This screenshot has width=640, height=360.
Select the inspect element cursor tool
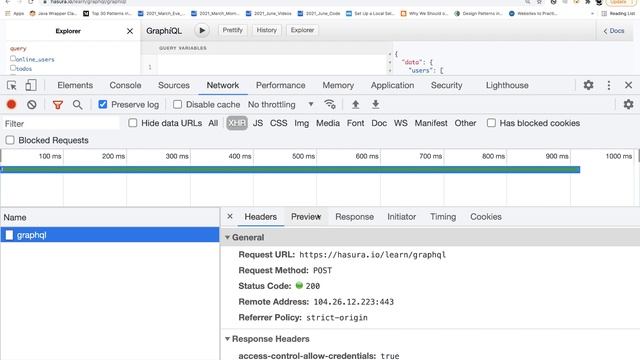click(x=12, y=85)
